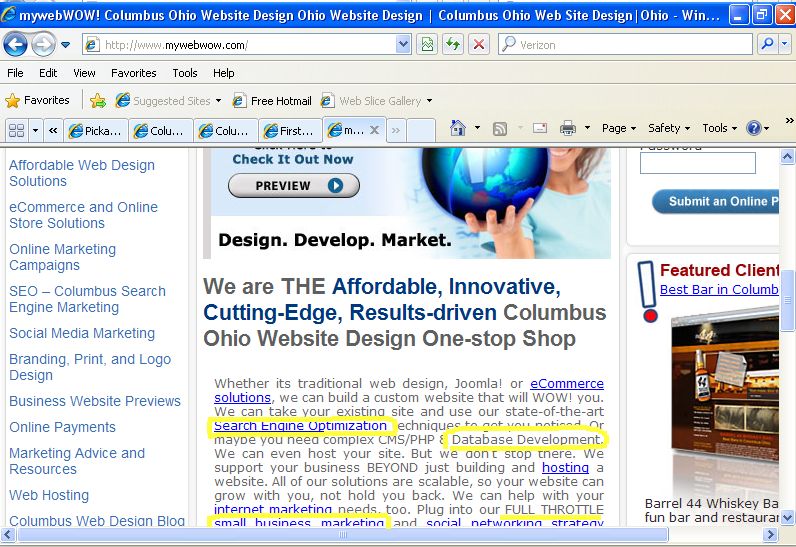Start search with the magnifier button
Image resolution: width=796 pixels, height=547 pixels.
tap(768, 45)
